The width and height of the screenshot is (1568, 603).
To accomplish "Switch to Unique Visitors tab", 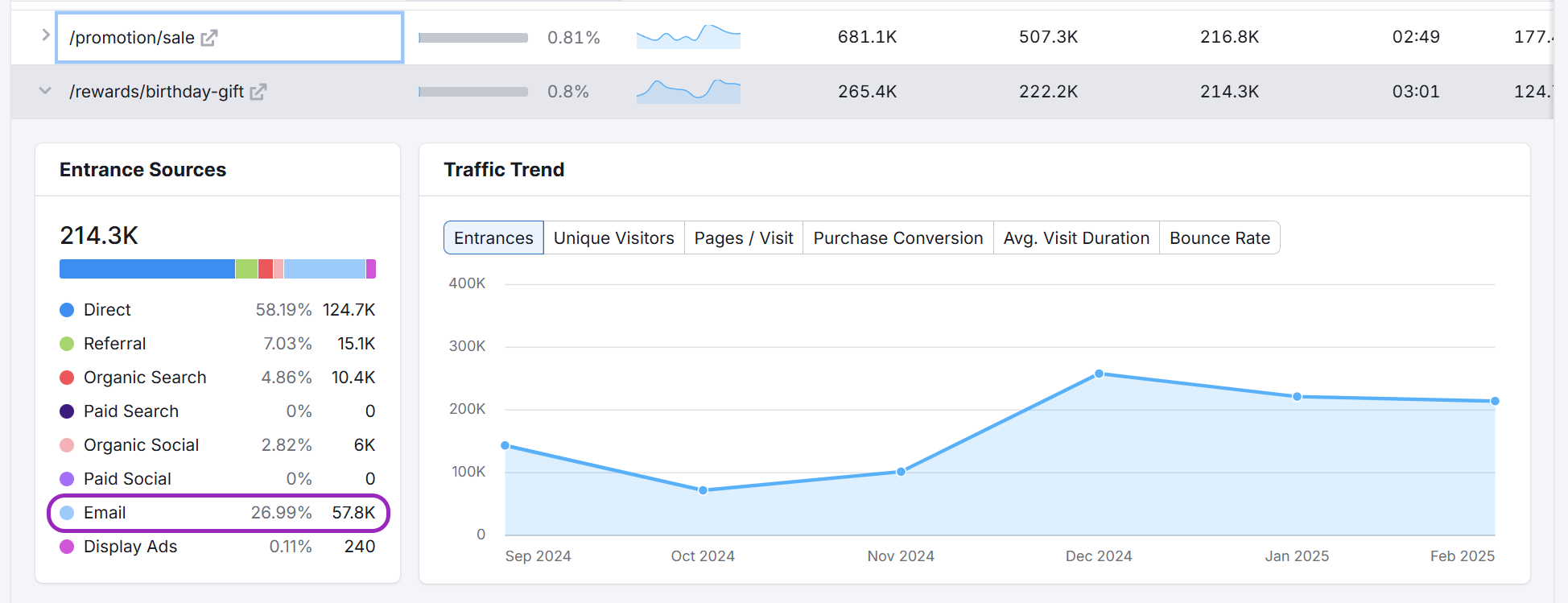I will coord(613,238).
